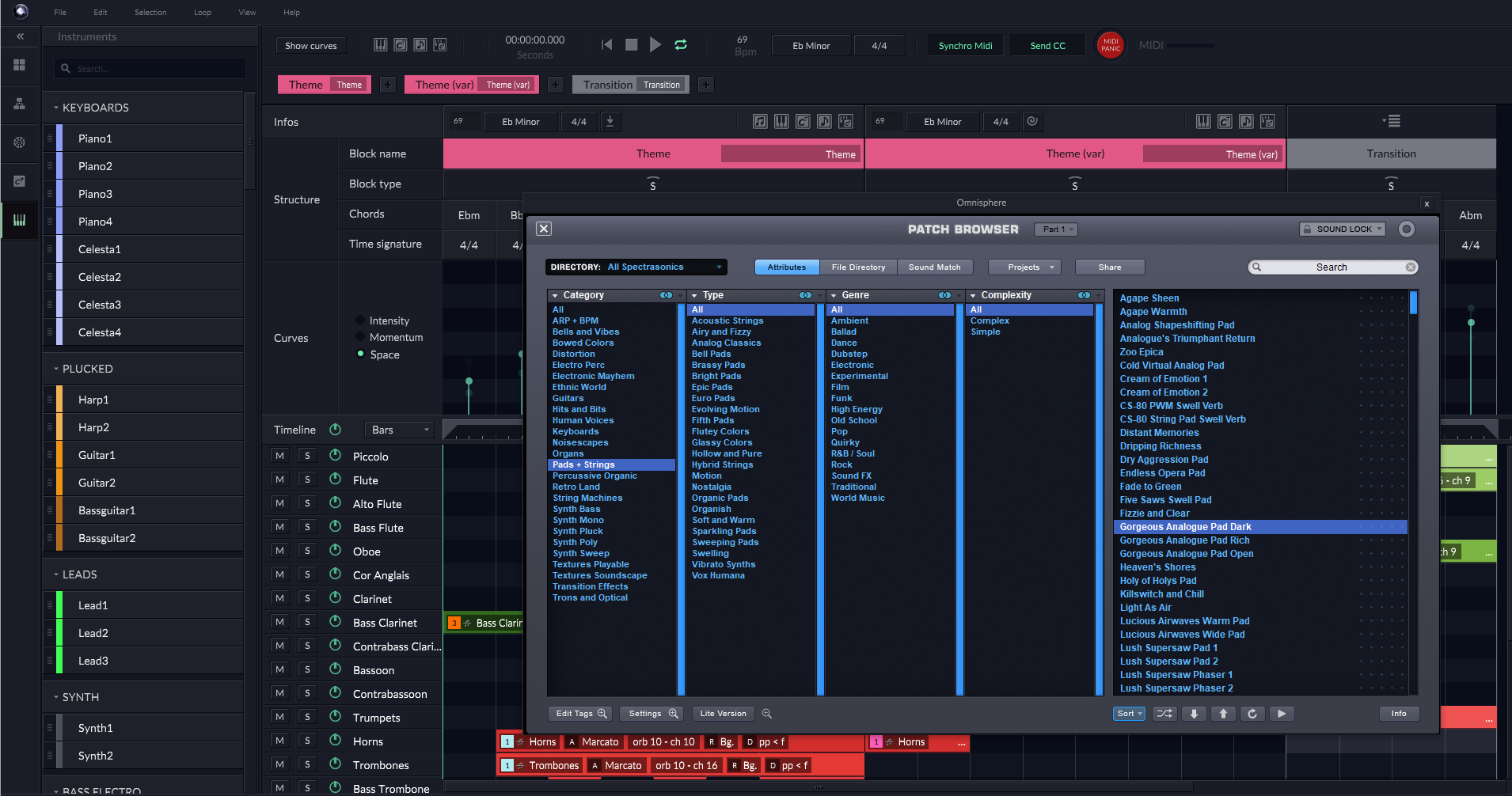Click the rewind to start icon
Viewport: 1512px width, 796px height.
[x=607, y=45]
